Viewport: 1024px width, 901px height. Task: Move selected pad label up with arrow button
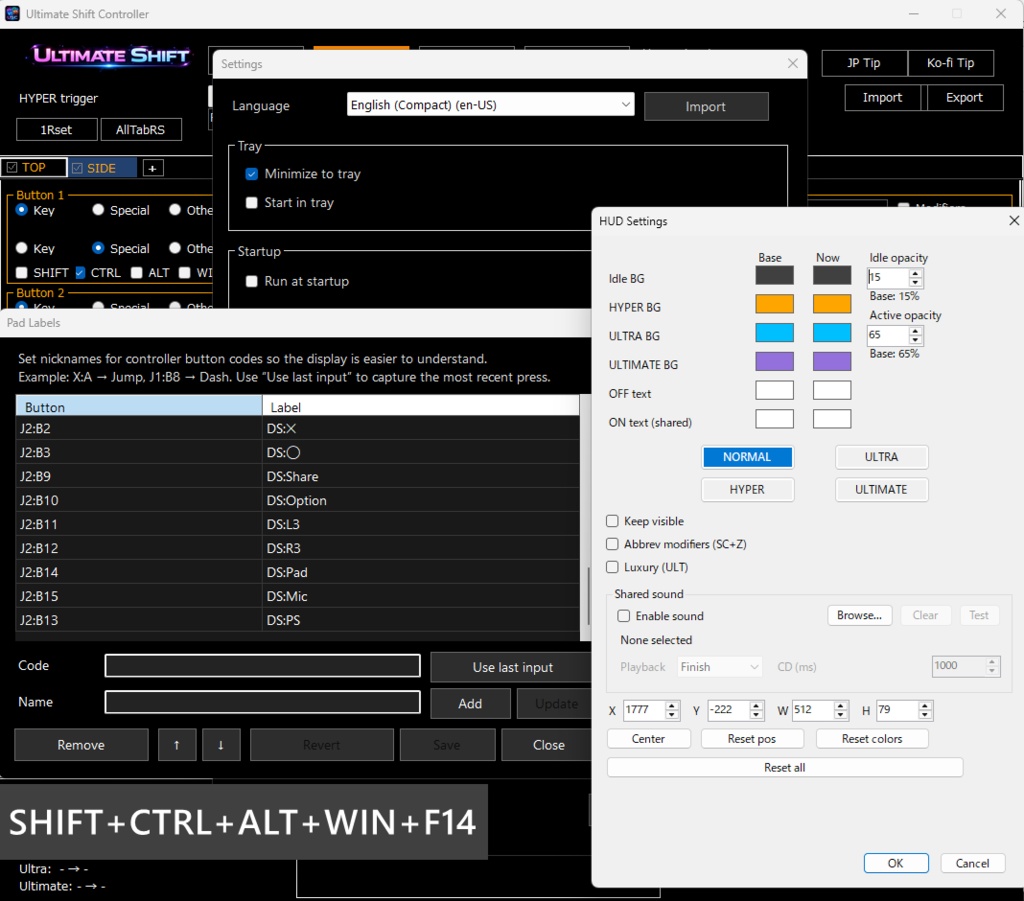click(177, 744)
